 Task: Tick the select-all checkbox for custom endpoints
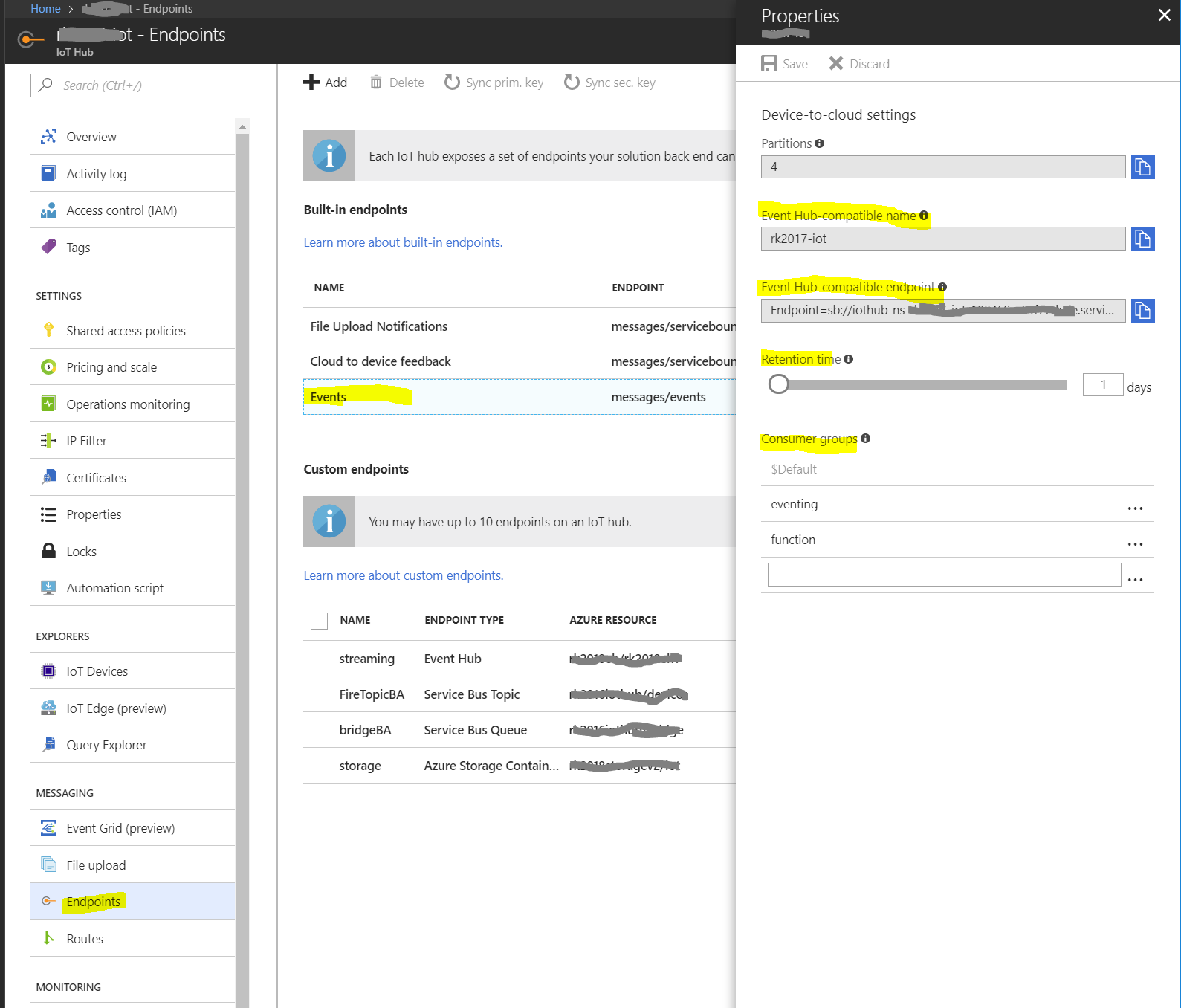point(319,621)
